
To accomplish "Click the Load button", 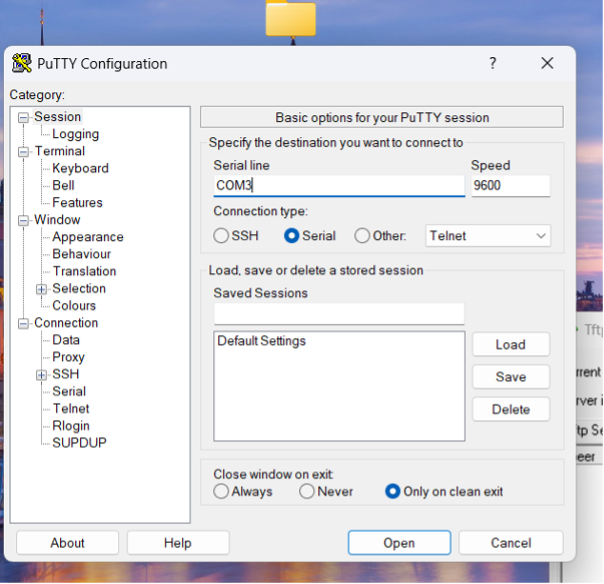I will [x=510, y=344].
